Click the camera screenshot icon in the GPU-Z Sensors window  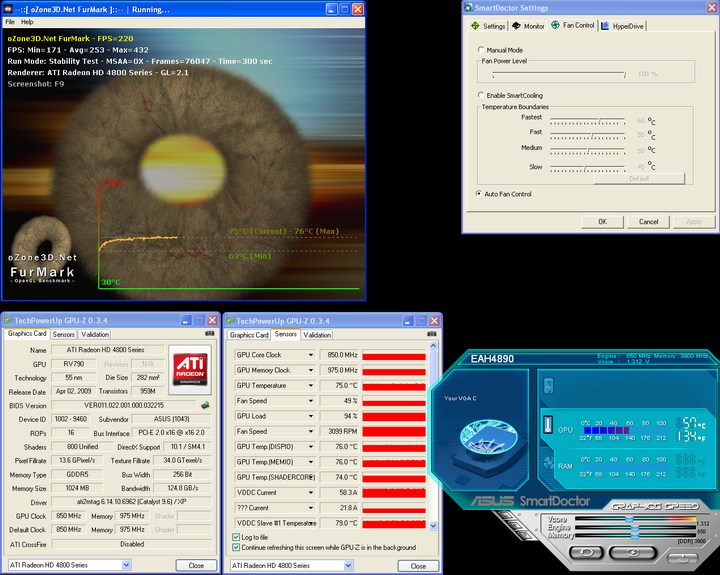(x=432, y=334)
